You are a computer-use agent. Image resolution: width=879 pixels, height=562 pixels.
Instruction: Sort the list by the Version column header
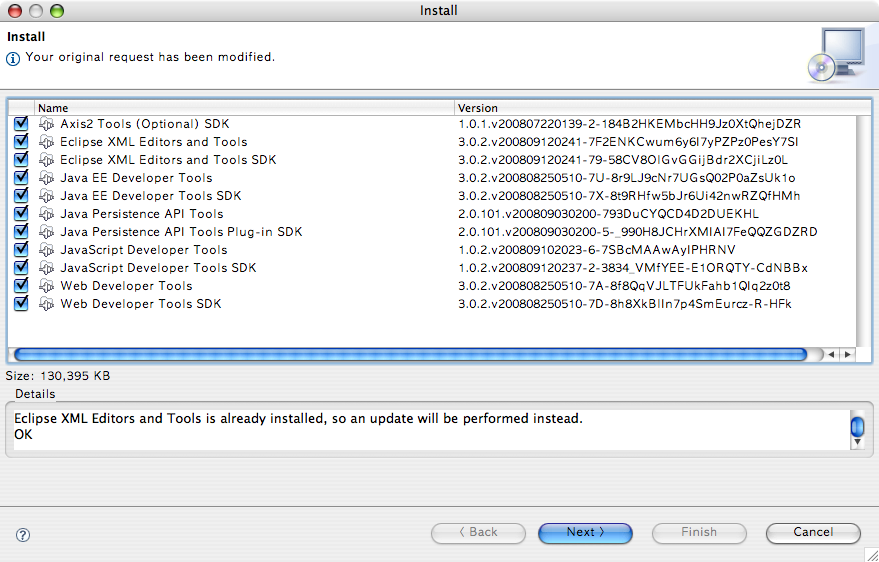663,108
